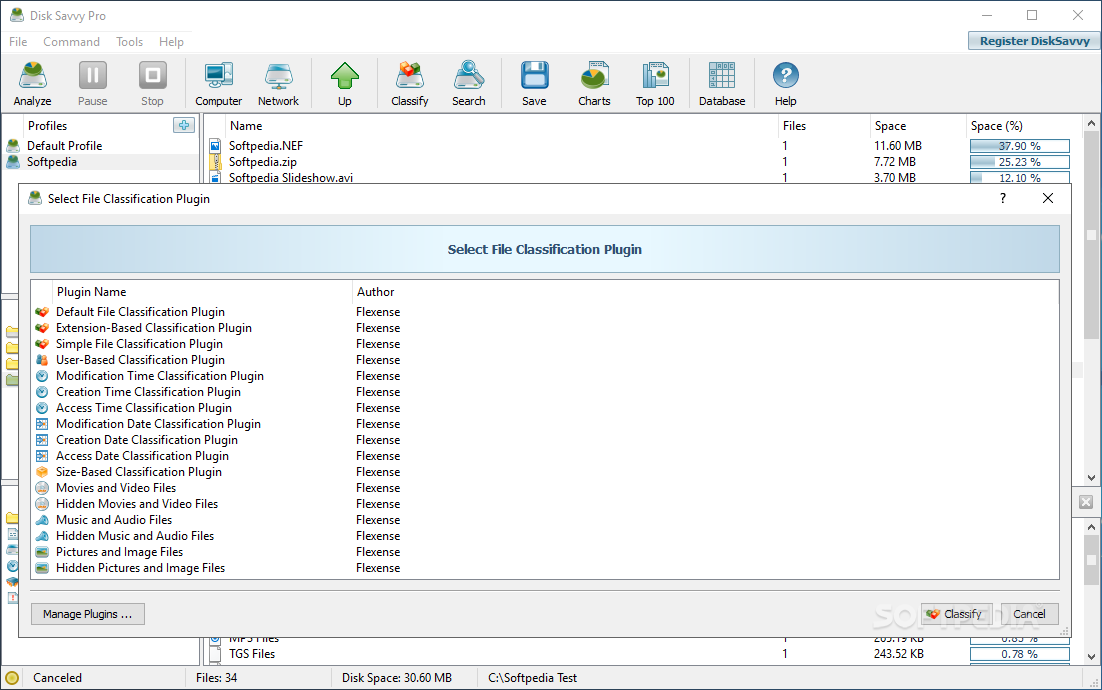The image size is (1102, 690).
Task: Select Hidden Music and Audio Files
Action: (x=135, y=536)
